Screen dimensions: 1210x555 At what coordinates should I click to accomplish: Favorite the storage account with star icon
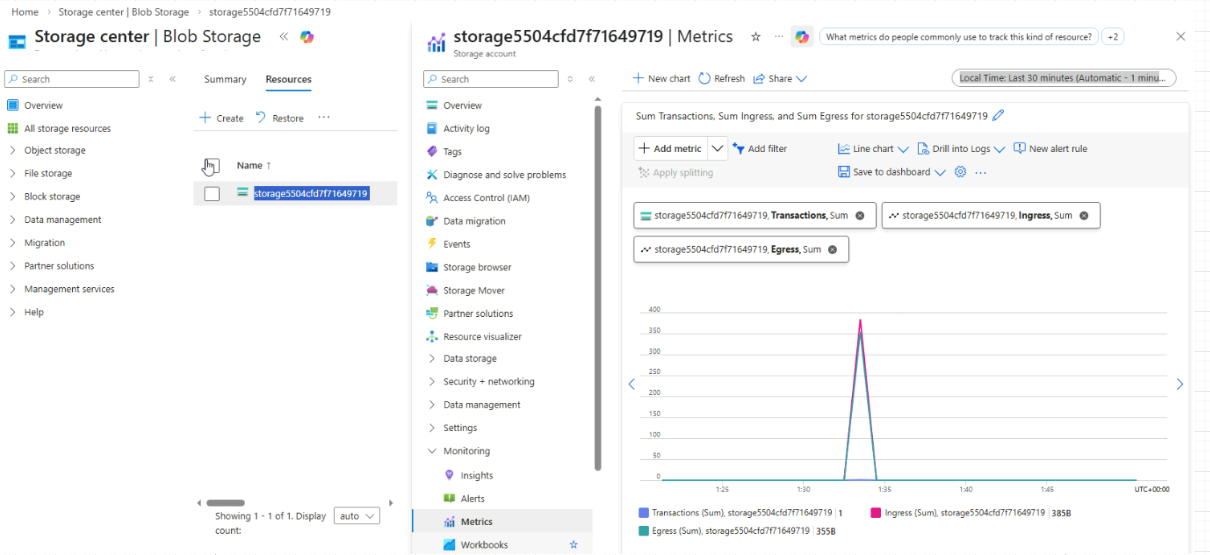(x=755, y=37)
